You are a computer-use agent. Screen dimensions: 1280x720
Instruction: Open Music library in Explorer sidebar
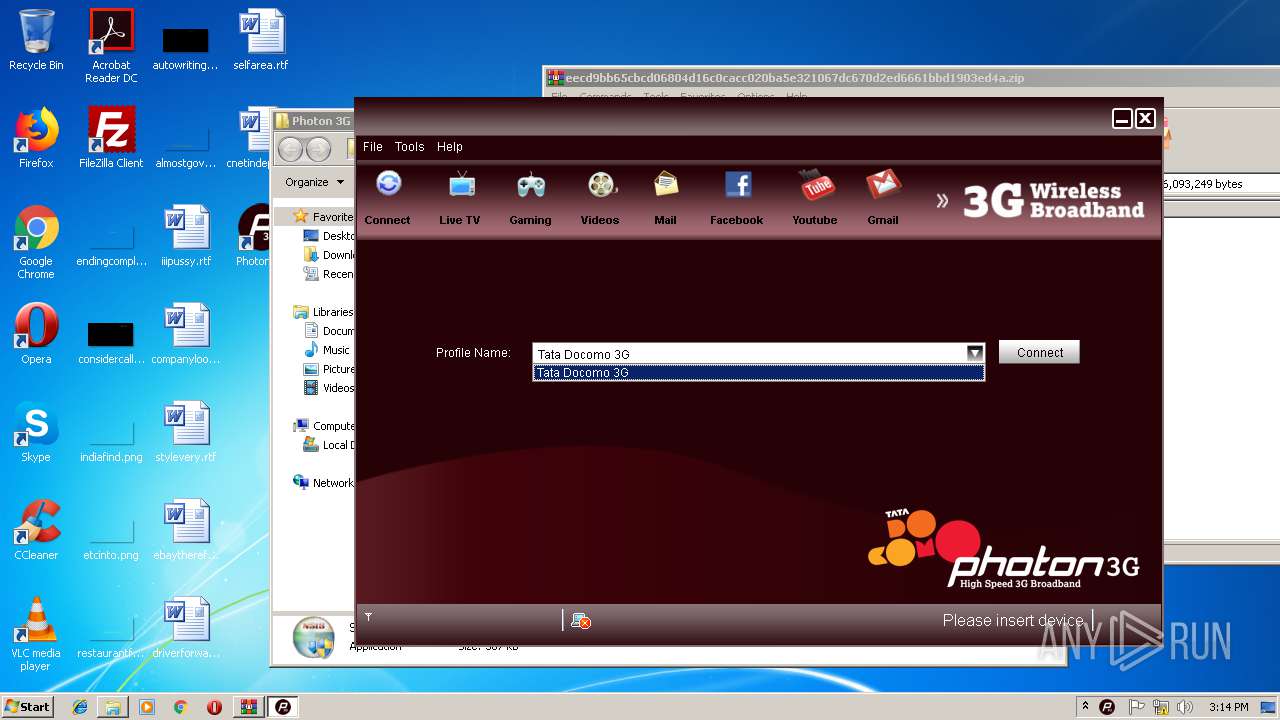(327, 350)
